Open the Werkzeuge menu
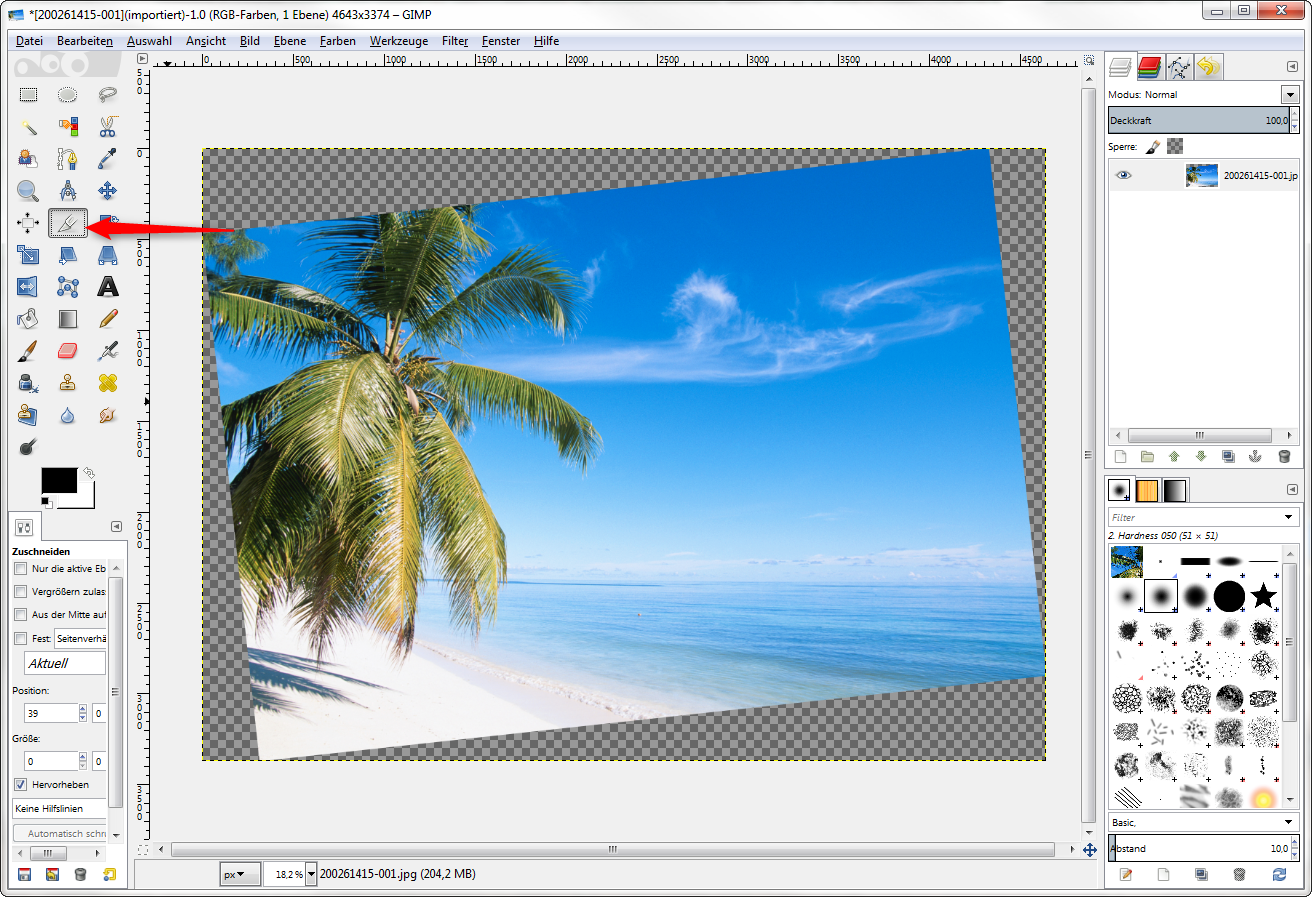The image size is (1312, 897). click(x=398, y=41)
